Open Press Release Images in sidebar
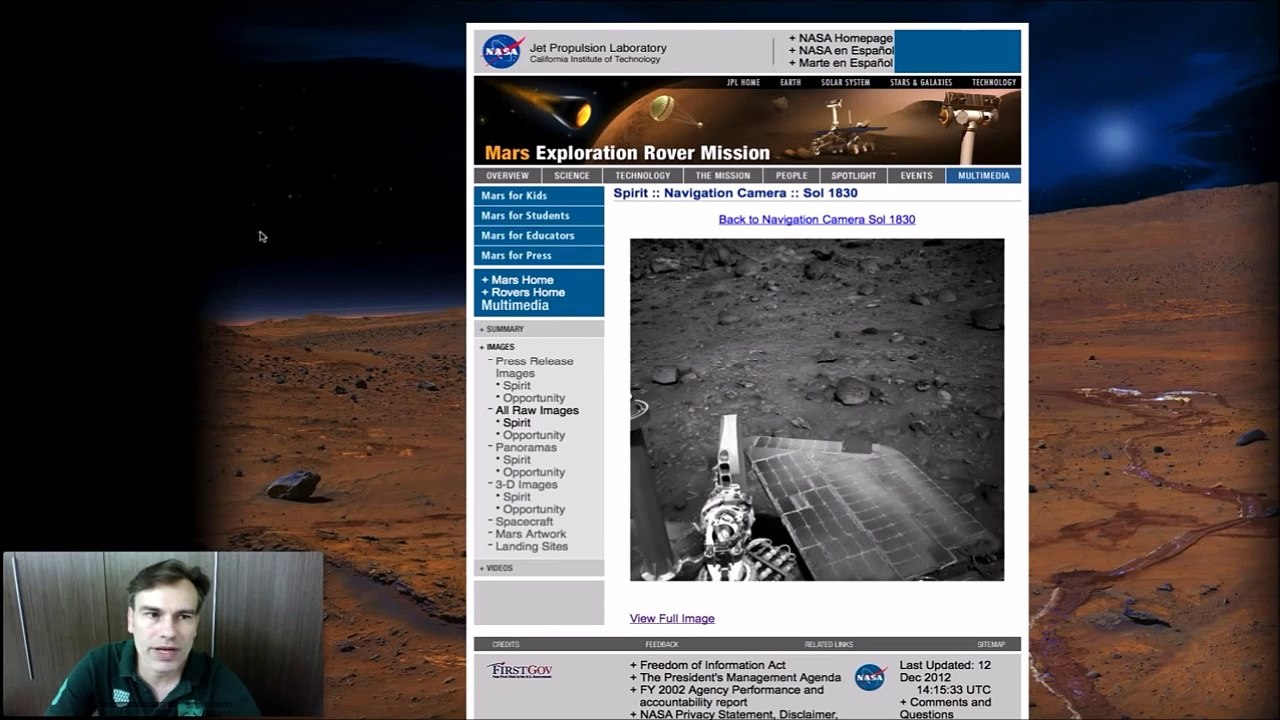 (x=534, y=367)
